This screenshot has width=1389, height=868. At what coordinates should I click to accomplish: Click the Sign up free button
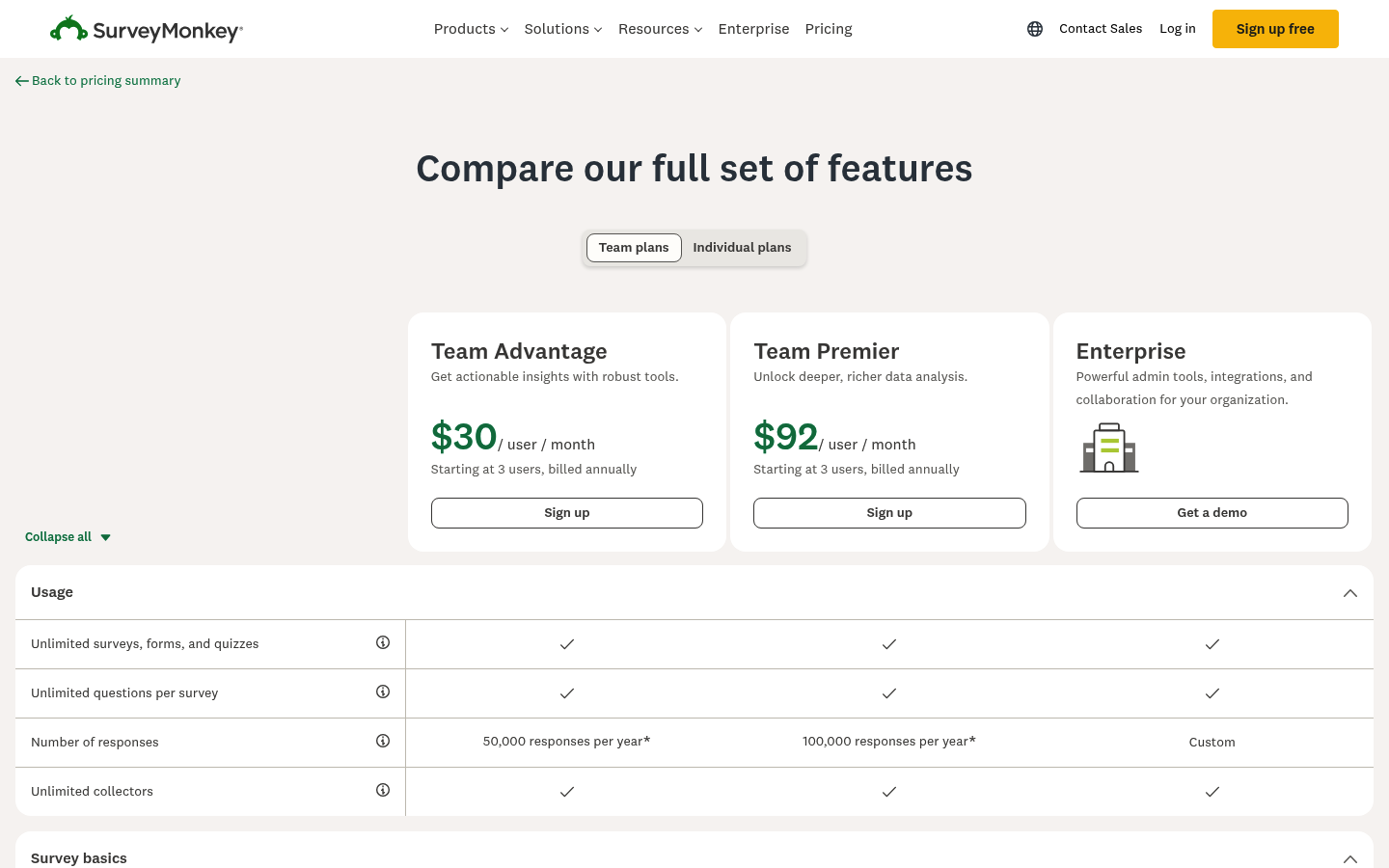pyautogui.click(x=1275, y=29)
